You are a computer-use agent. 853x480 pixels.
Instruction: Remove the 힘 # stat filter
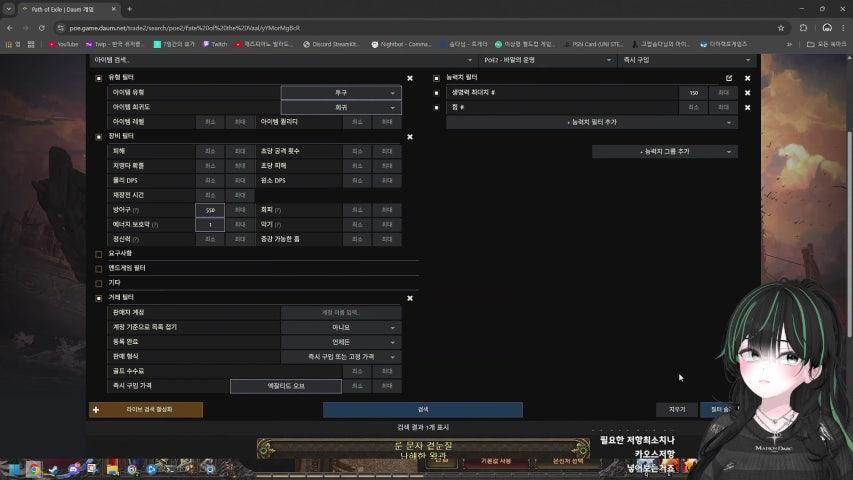tap(747, 108)
